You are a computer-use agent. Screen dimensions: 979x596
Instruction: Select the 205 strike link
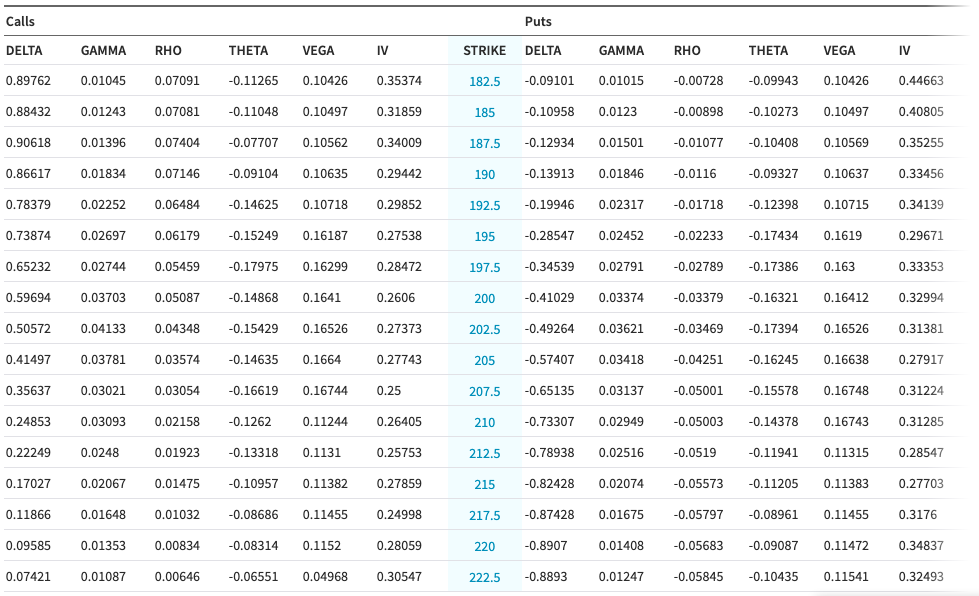[485, 360]
